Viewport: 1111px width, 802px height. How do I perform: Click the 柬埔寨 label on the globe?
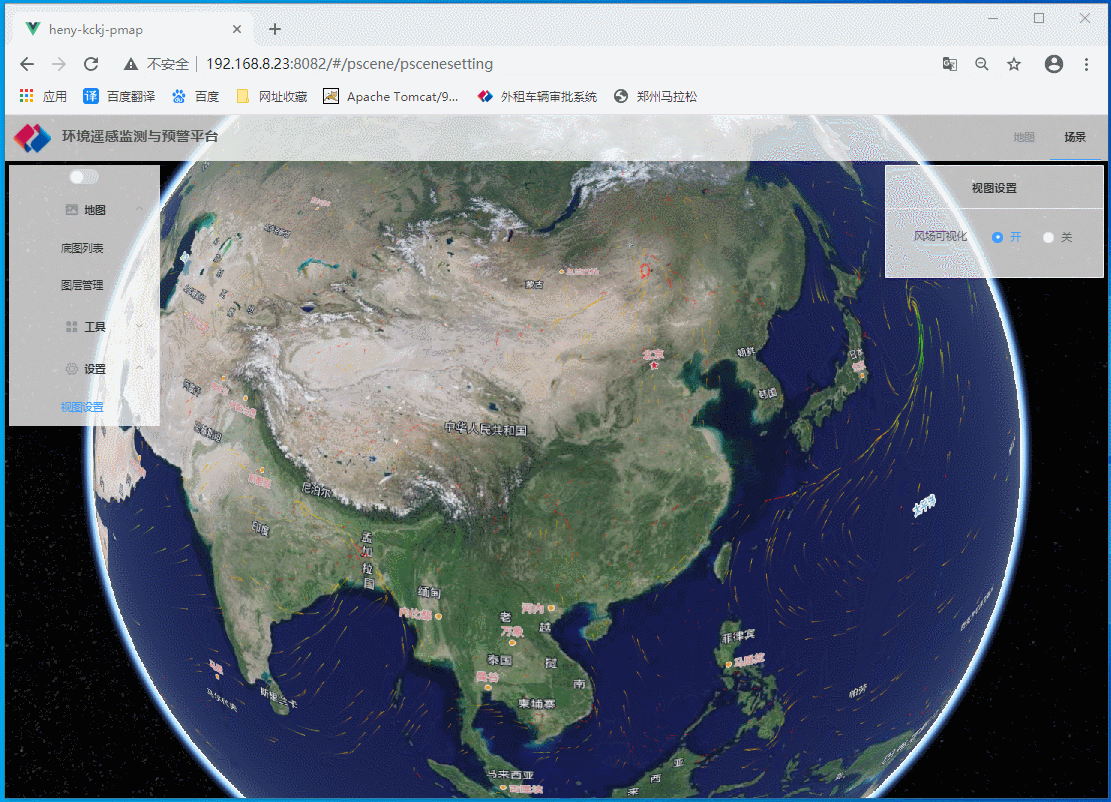pyautogui.click(x=537, y=704)
